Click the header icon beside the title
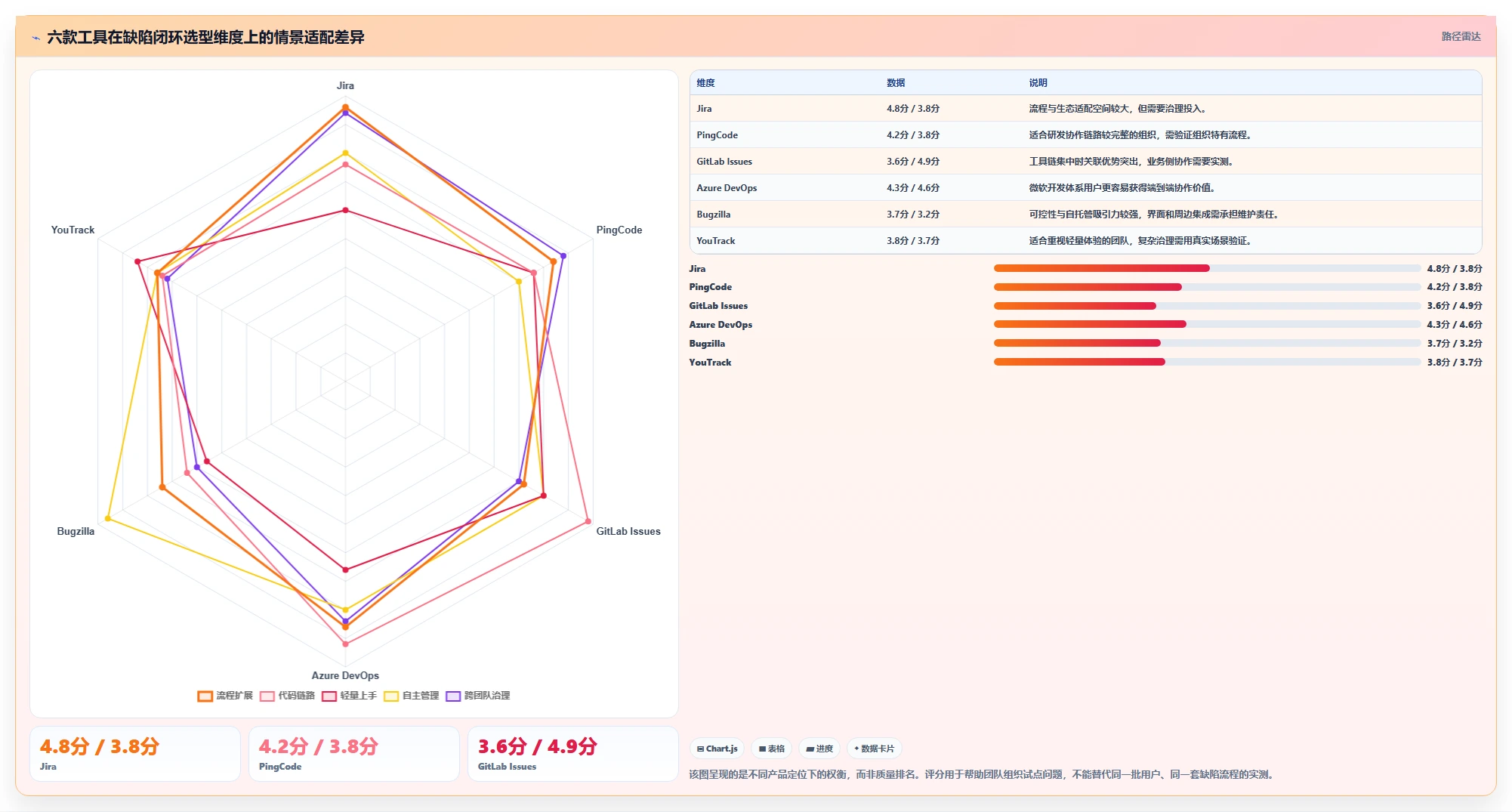Image resolution: width=1512 pixels, height=812 pixels. tap(35, 38)
